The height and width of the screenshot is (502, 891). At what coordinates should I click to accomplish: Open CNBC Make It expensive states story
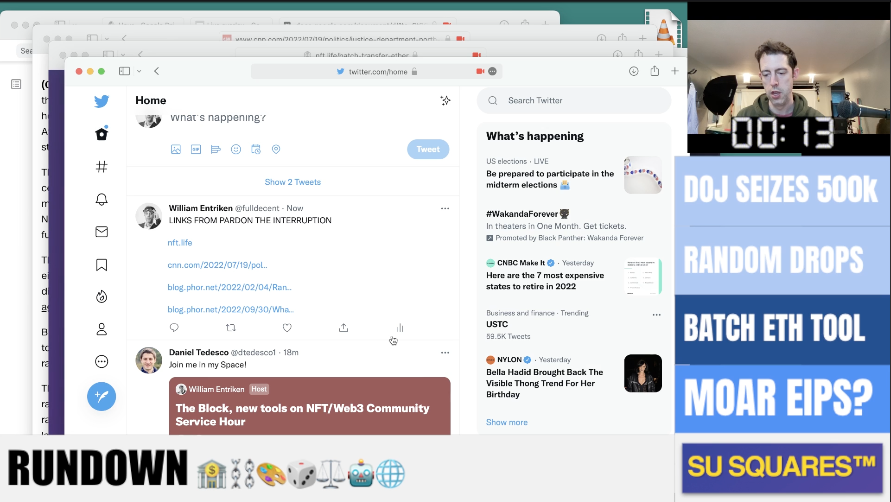574,275
